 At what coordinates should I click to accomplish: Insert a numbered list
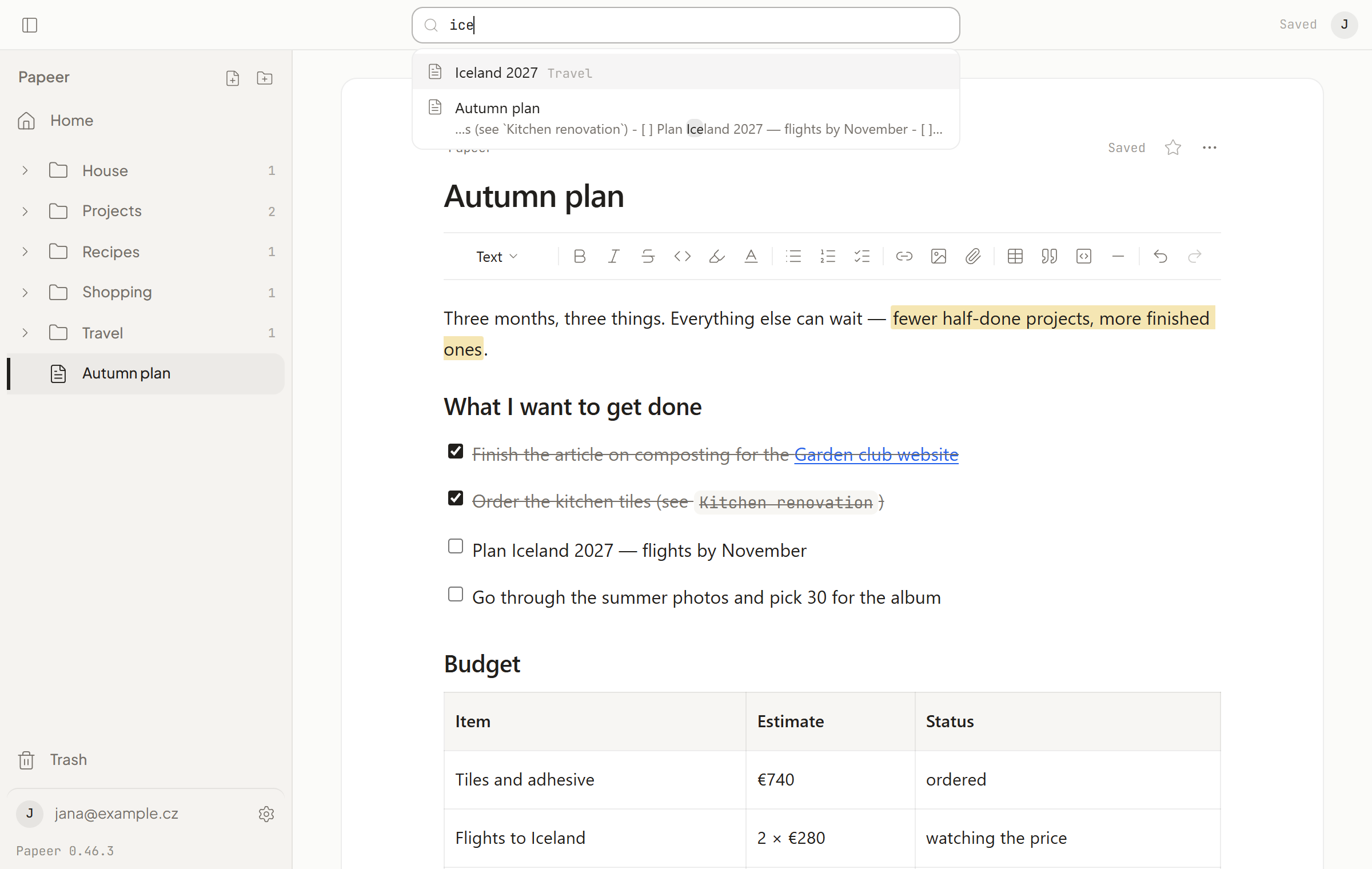coord(828,256)
